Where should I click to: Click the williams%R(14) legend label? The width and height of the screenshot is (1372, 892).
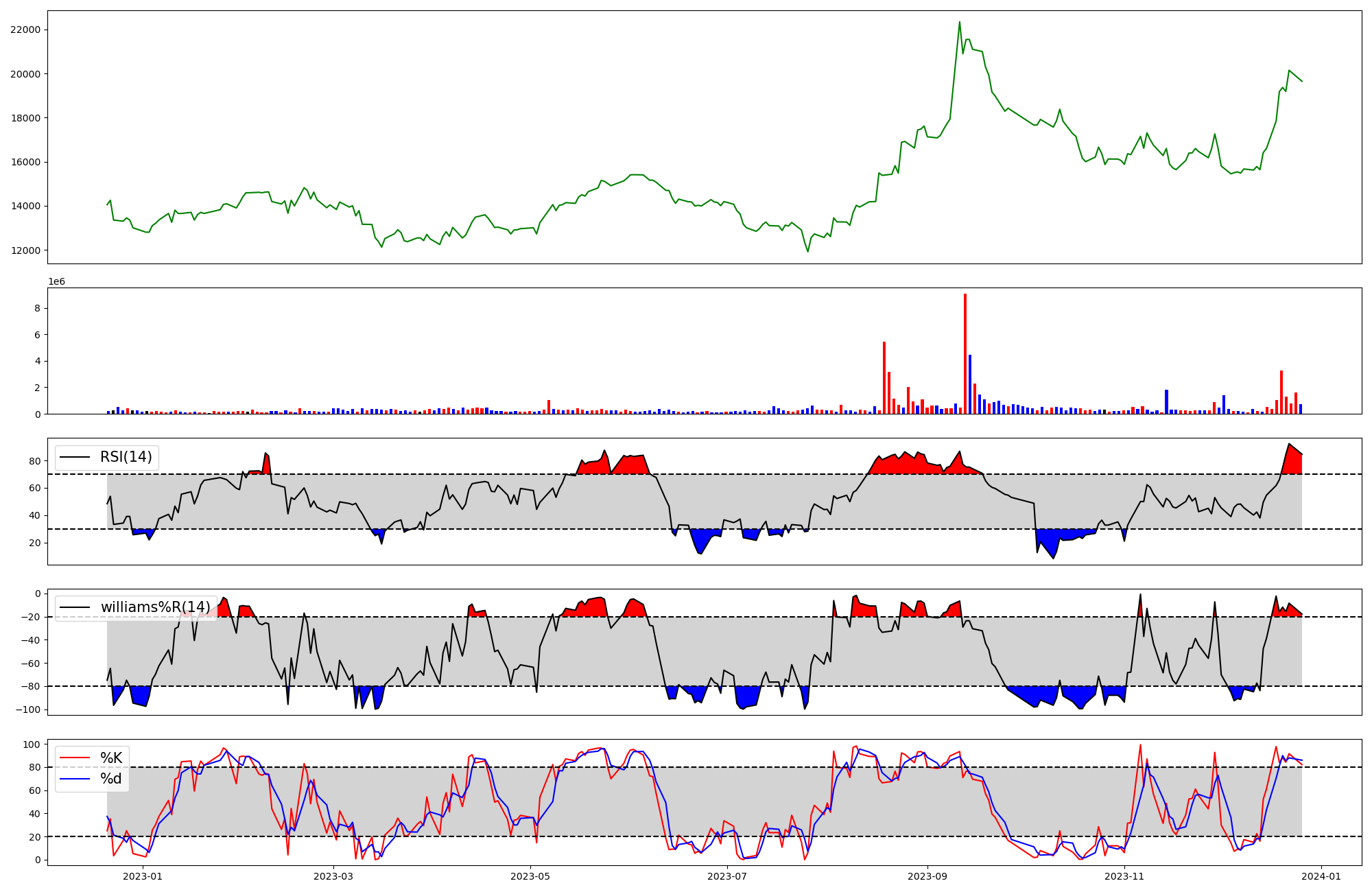tap(155, 607)
